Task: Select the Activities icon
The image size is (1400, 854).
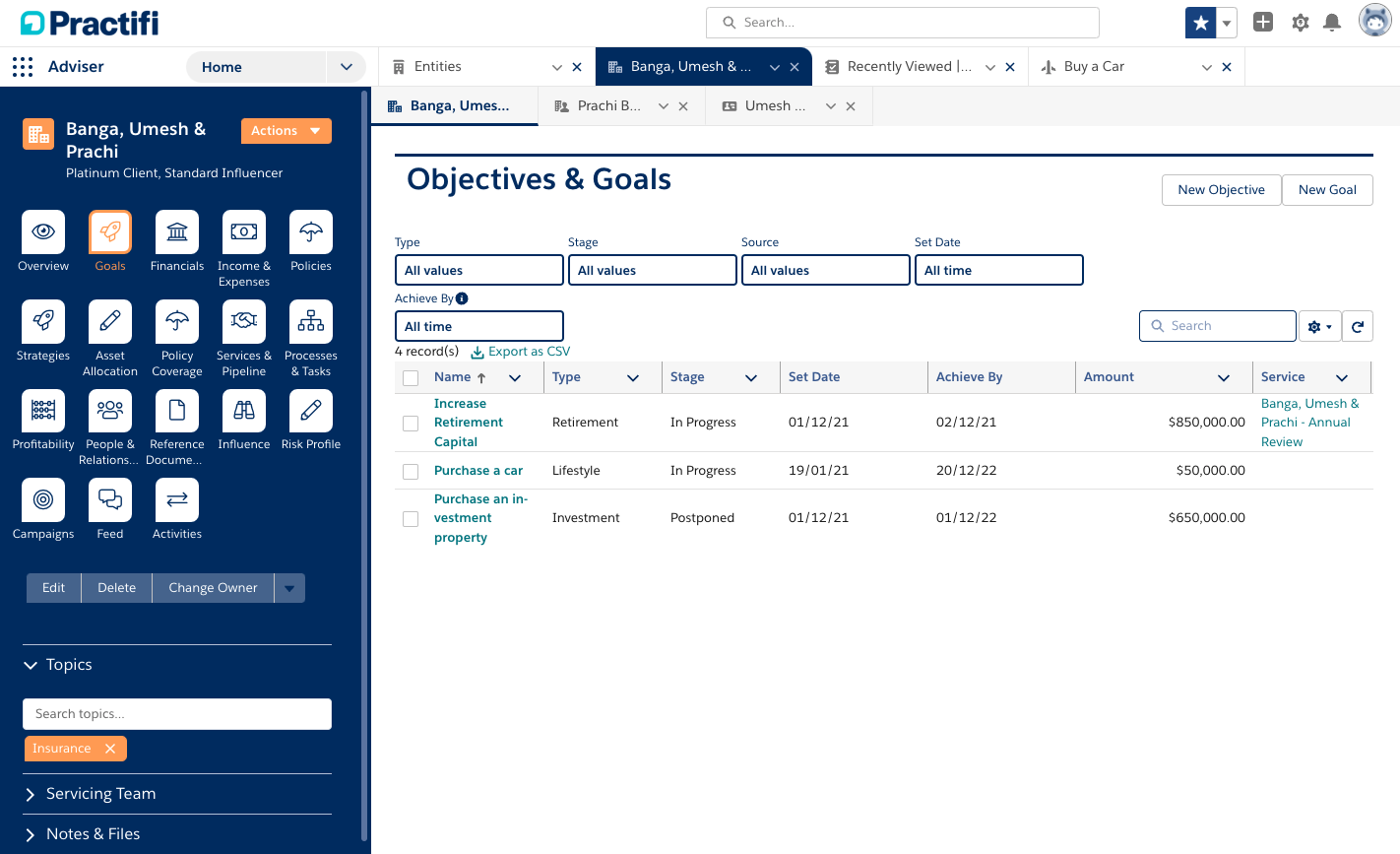Action: (176, 501)
